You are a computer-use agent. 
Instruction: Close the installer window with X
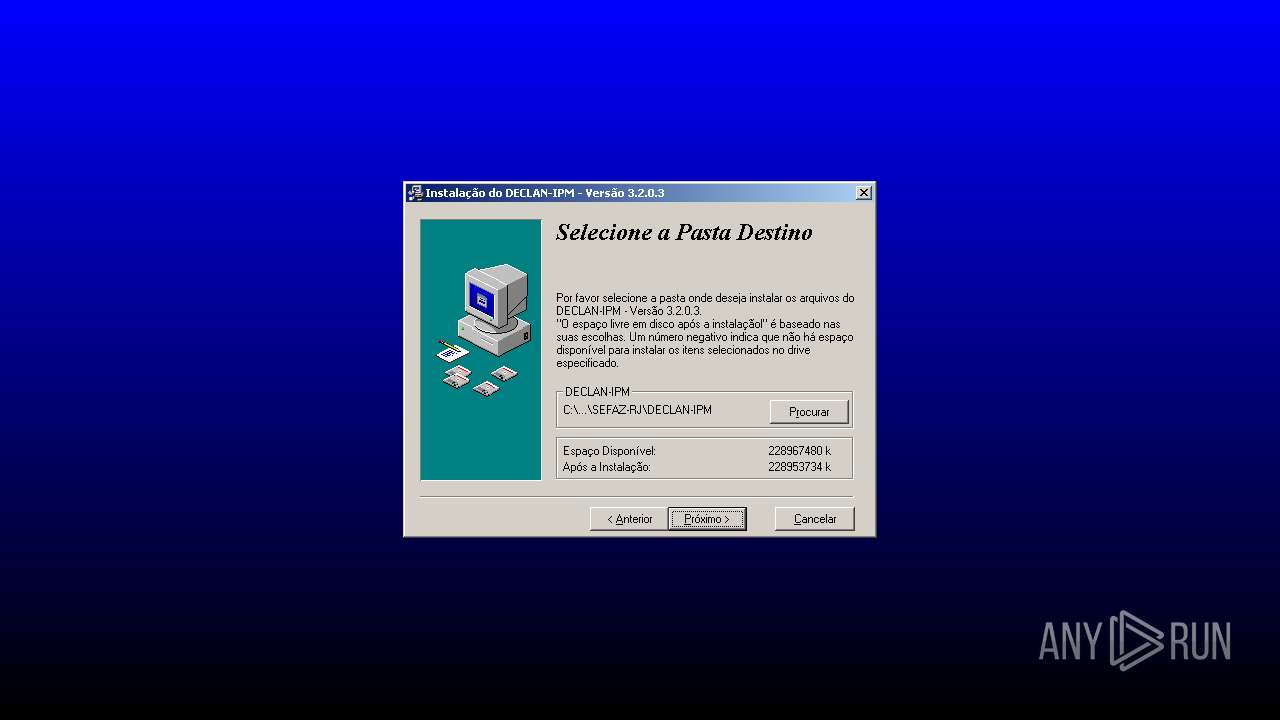pos(864,193)
